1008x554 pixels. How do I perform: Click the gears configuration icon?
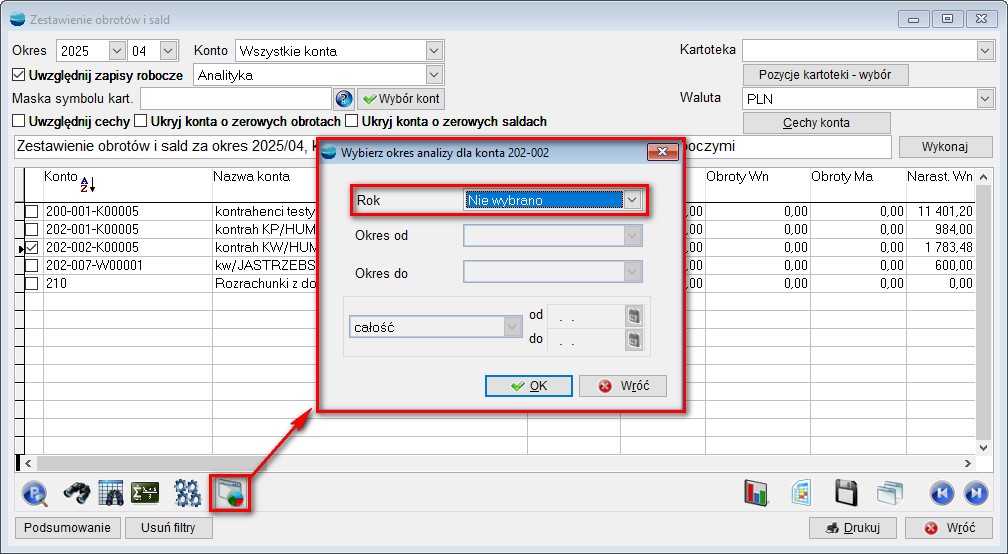pyautogui.click(x=187, y=493)
